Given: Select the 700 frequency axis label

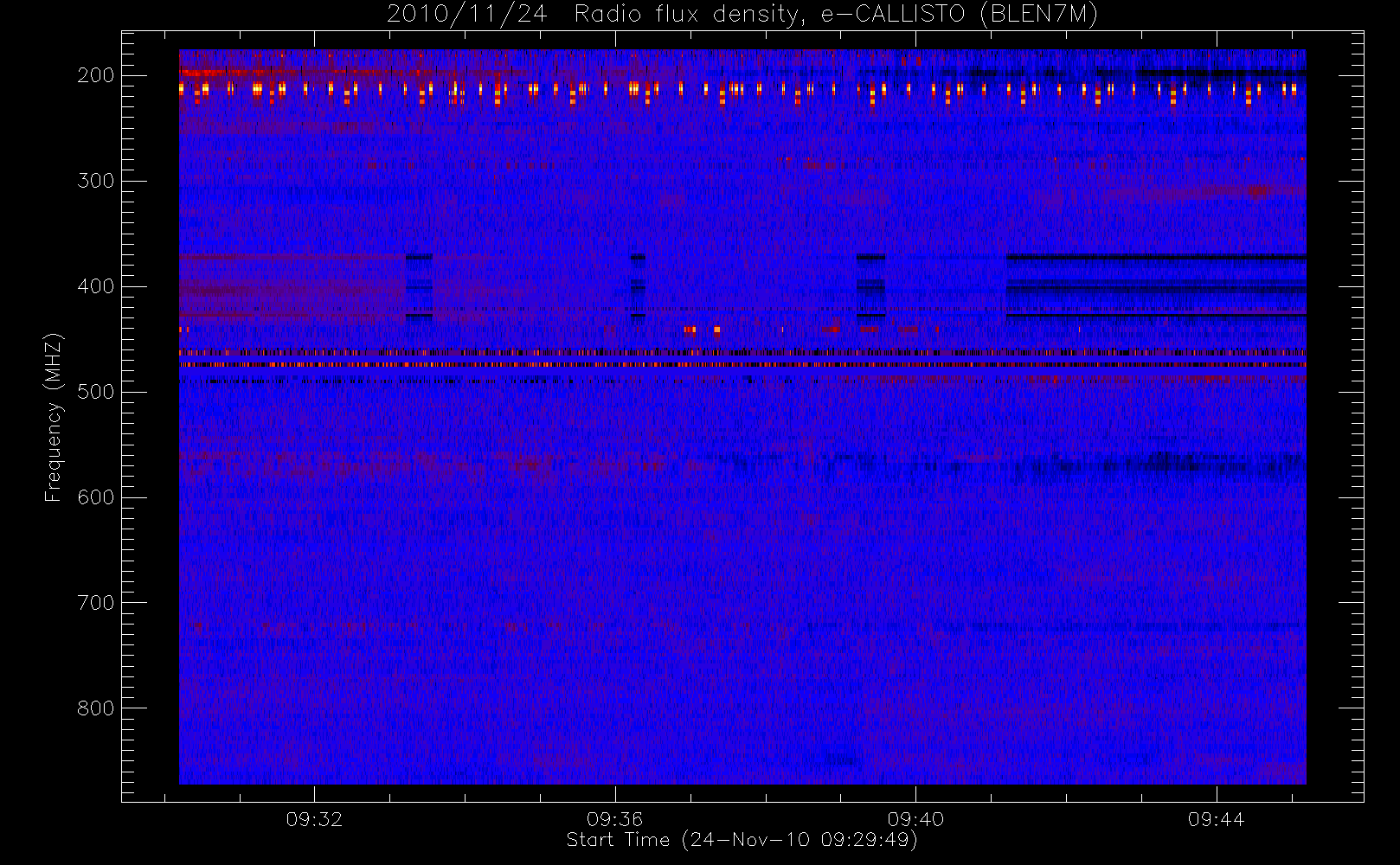Looking at the screenshot, I should pyautogui.click(x=95, y=603).
